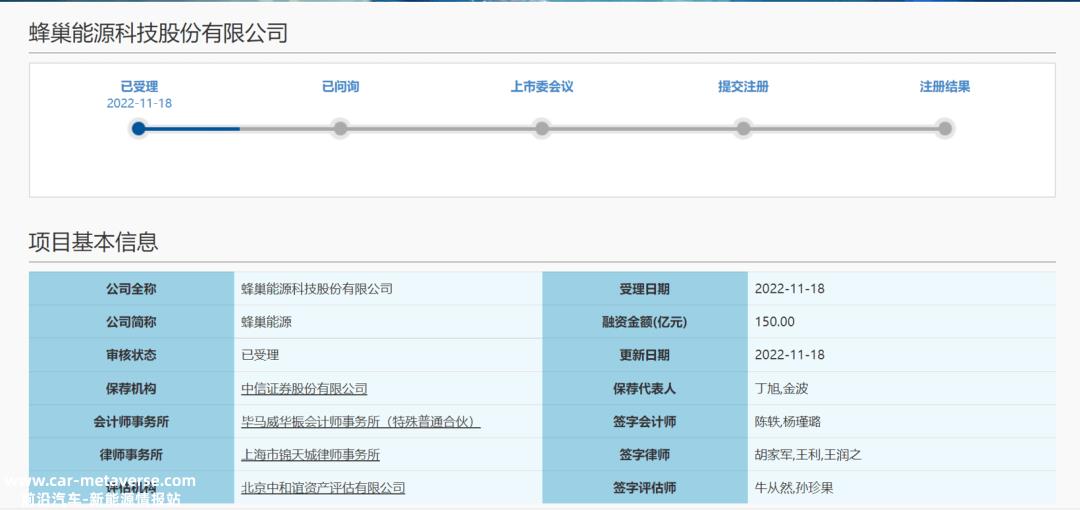Click the 公司全称 header cell
Viewport: 1080px width, 510px height.
(x=132, y=289)
